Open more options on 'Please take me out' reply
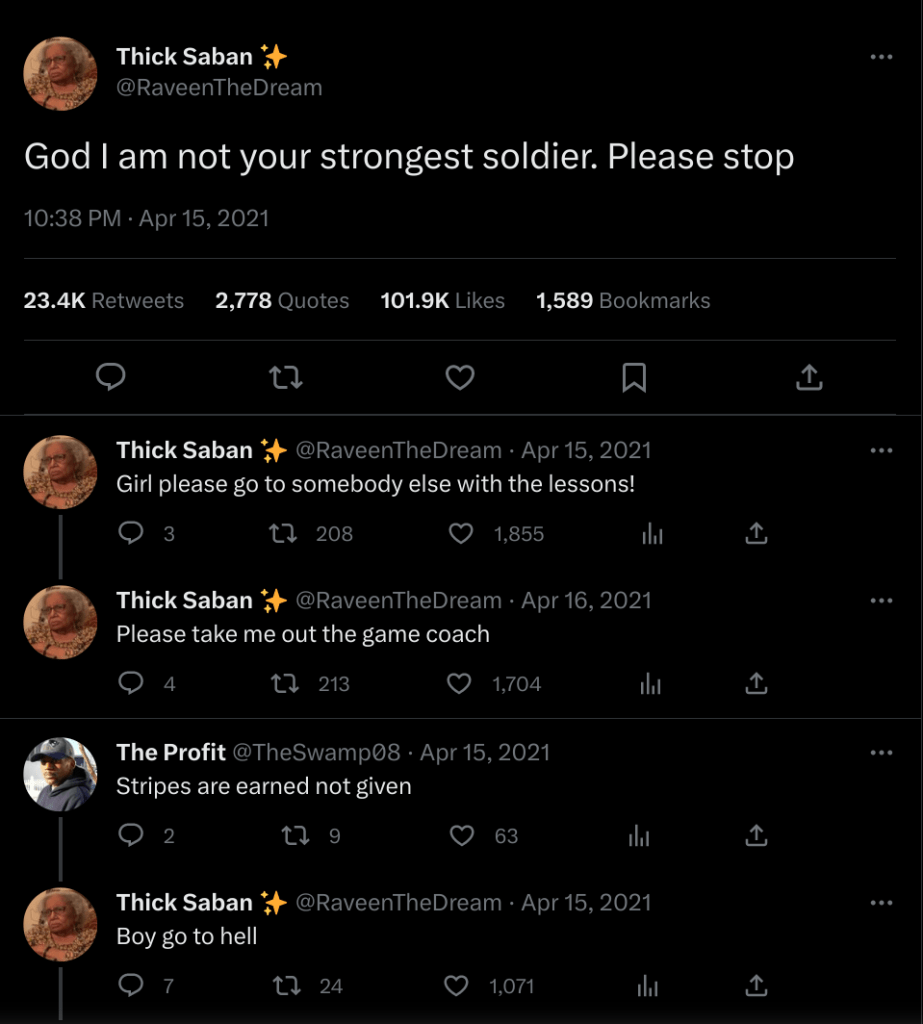This screenshot has height=1024, width=923. point(881,600)
